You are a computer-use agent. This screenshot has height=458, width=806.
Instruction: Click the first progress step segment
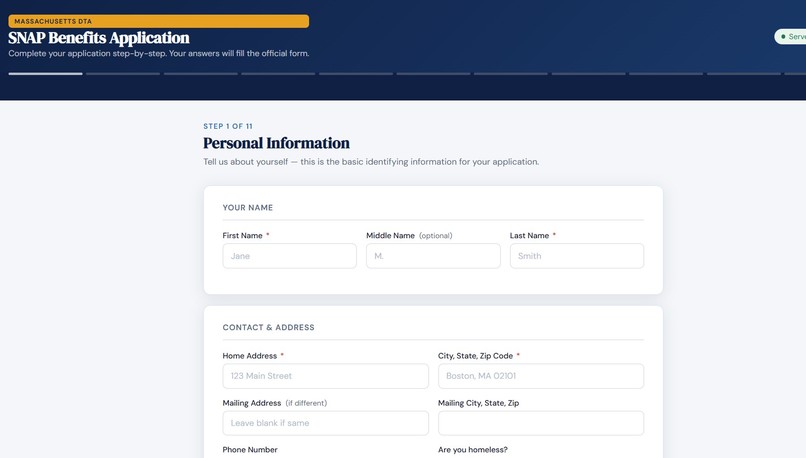pyautogui.click(x=45, y=74)
